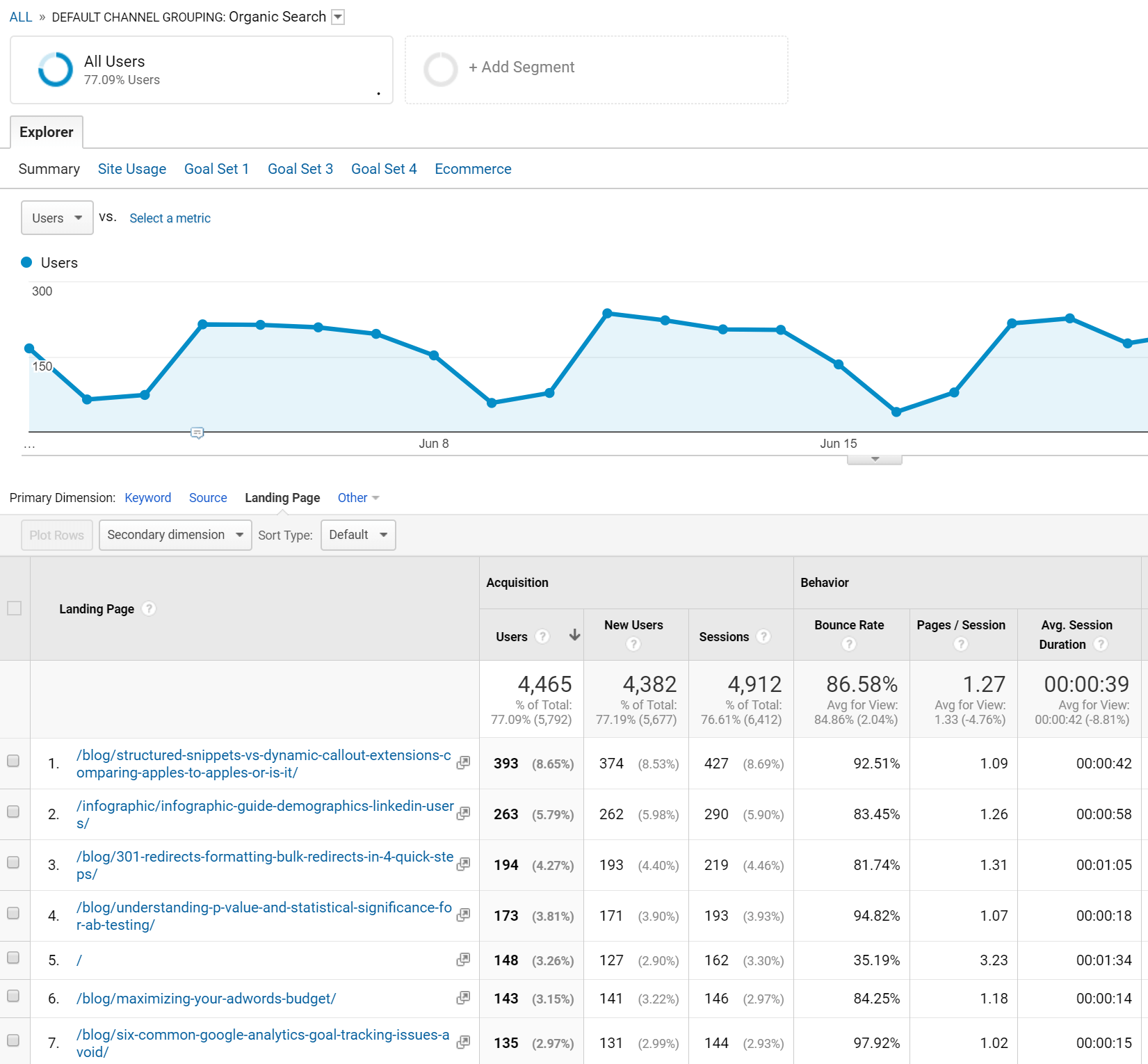Screen dimensions: 1148x1064
Task: Click the help icon under Bounce Rate
Action: 848,644
